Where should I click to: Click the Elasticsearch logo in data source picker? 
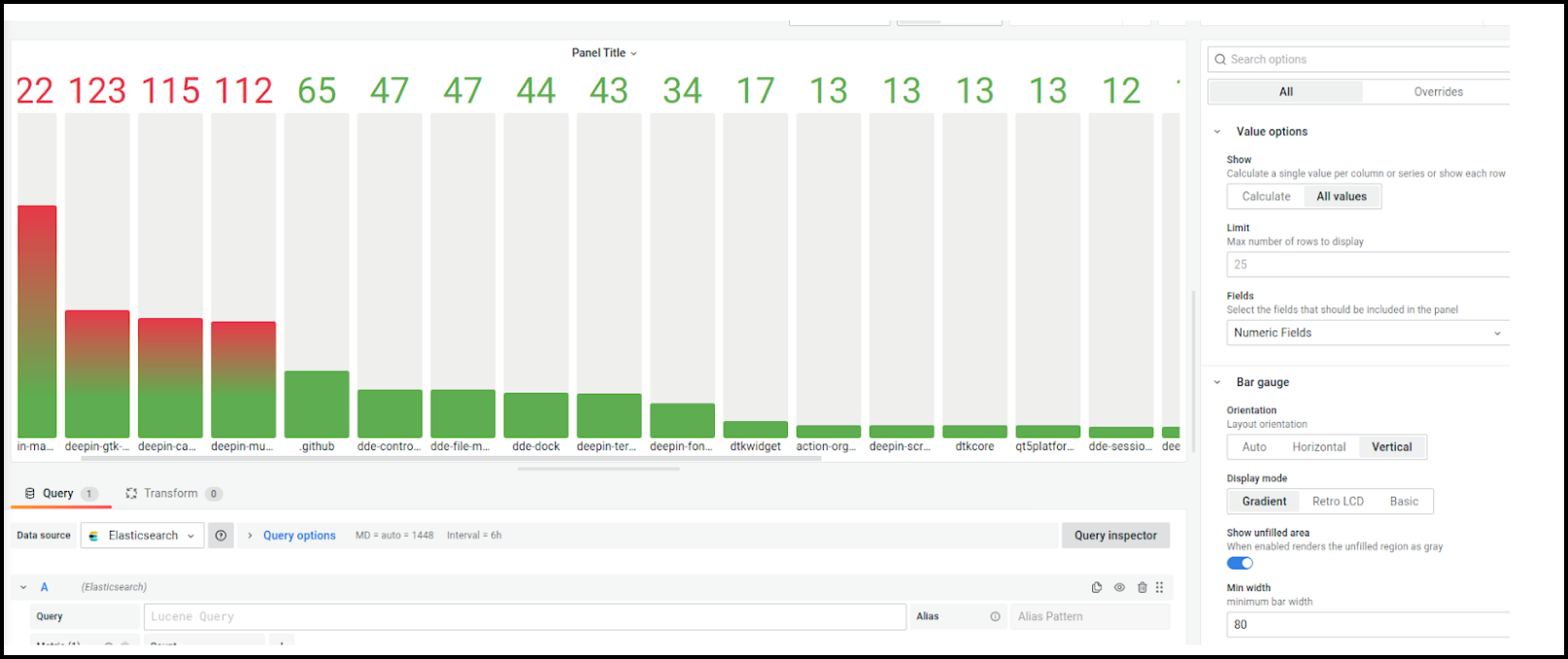(x=93, y=536)
